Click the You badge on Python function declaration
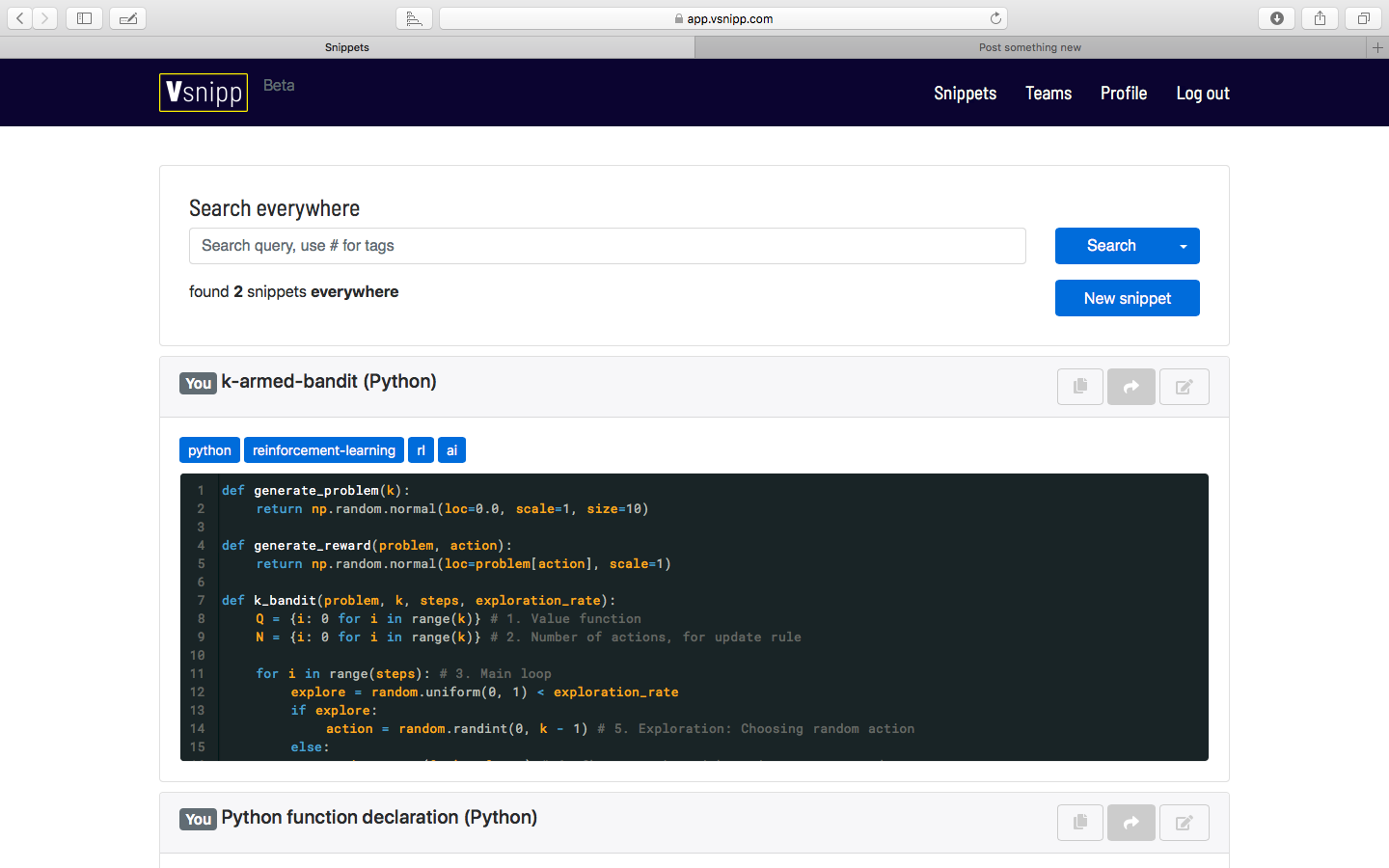The height and width of the screenshot is (868, 1389). (198, 819)
